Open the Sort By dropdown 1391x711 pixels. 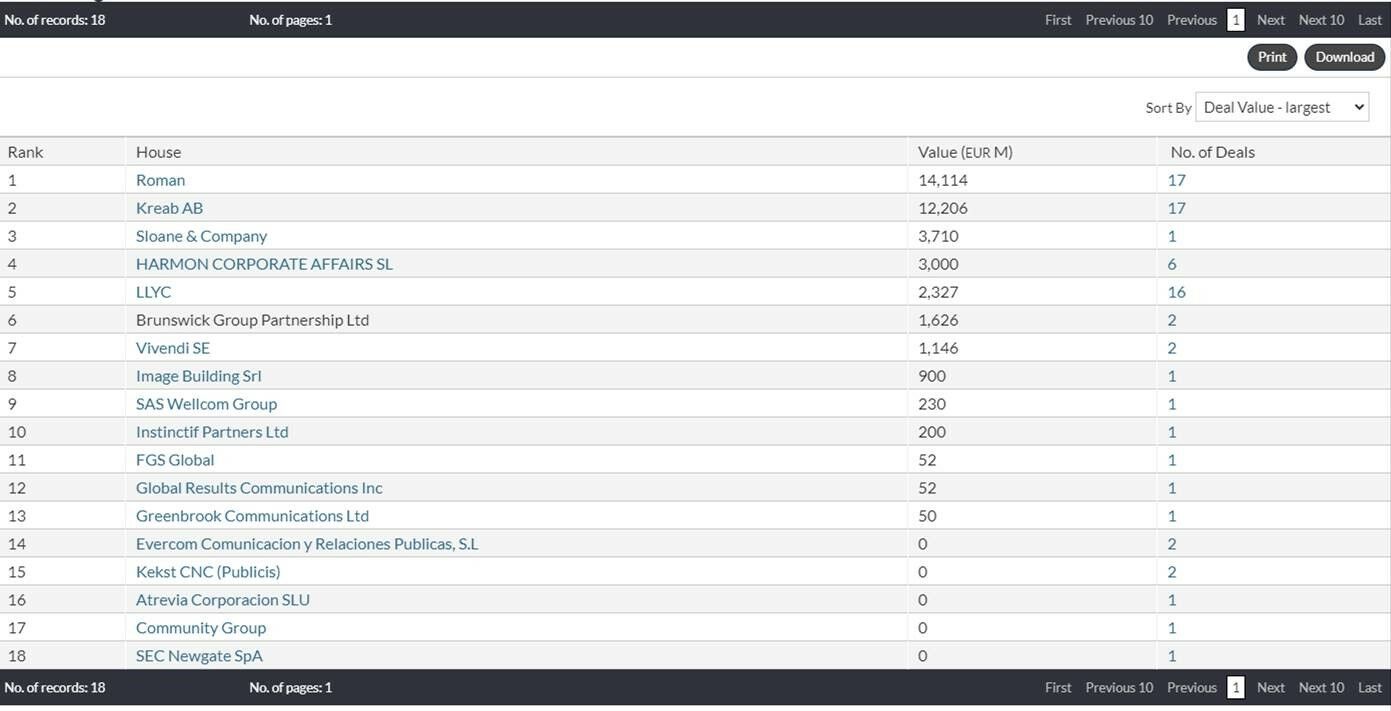[x=1282, y=107]
